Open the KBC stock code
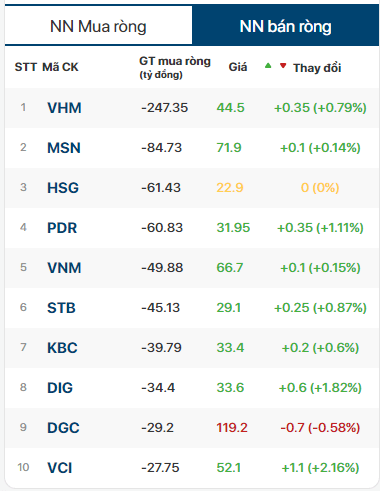This screenshot has height=491, width=380. tap(62, 348)
